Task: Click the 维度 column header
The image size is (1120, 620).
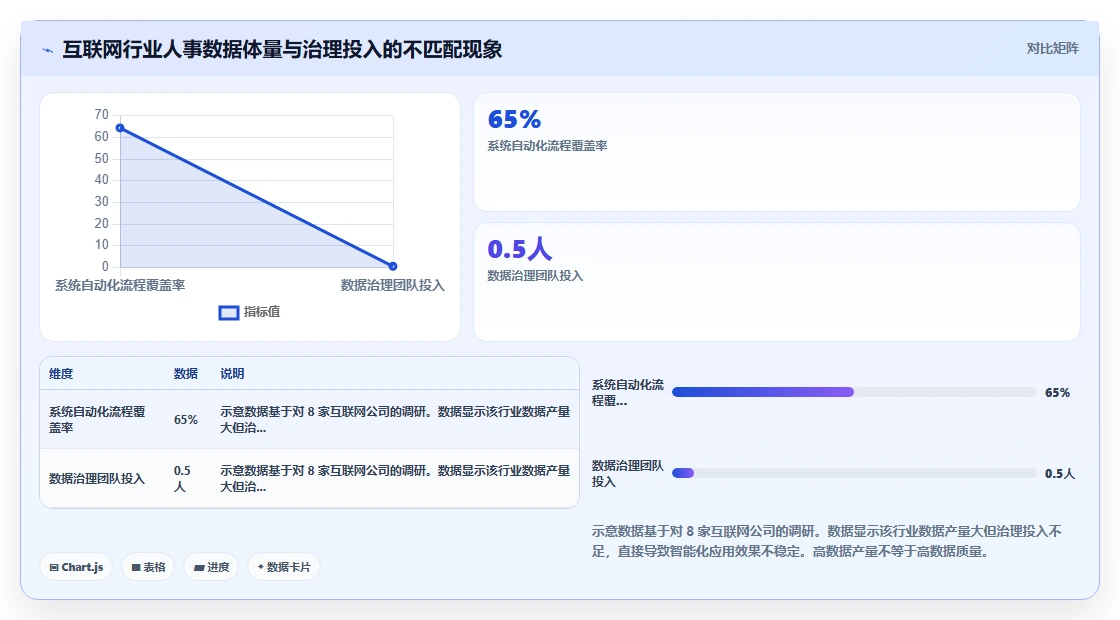Action: pos(61,374)
